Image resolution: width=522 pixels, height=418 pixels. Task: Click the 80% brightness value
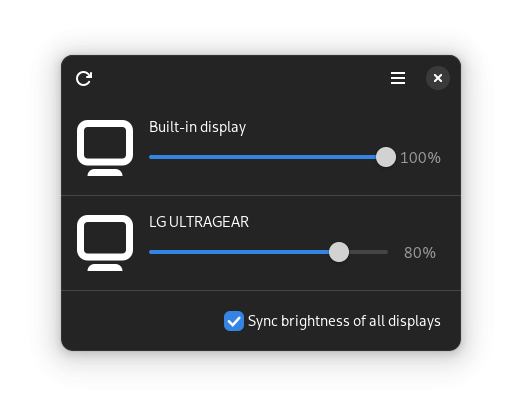coord(420,253)
